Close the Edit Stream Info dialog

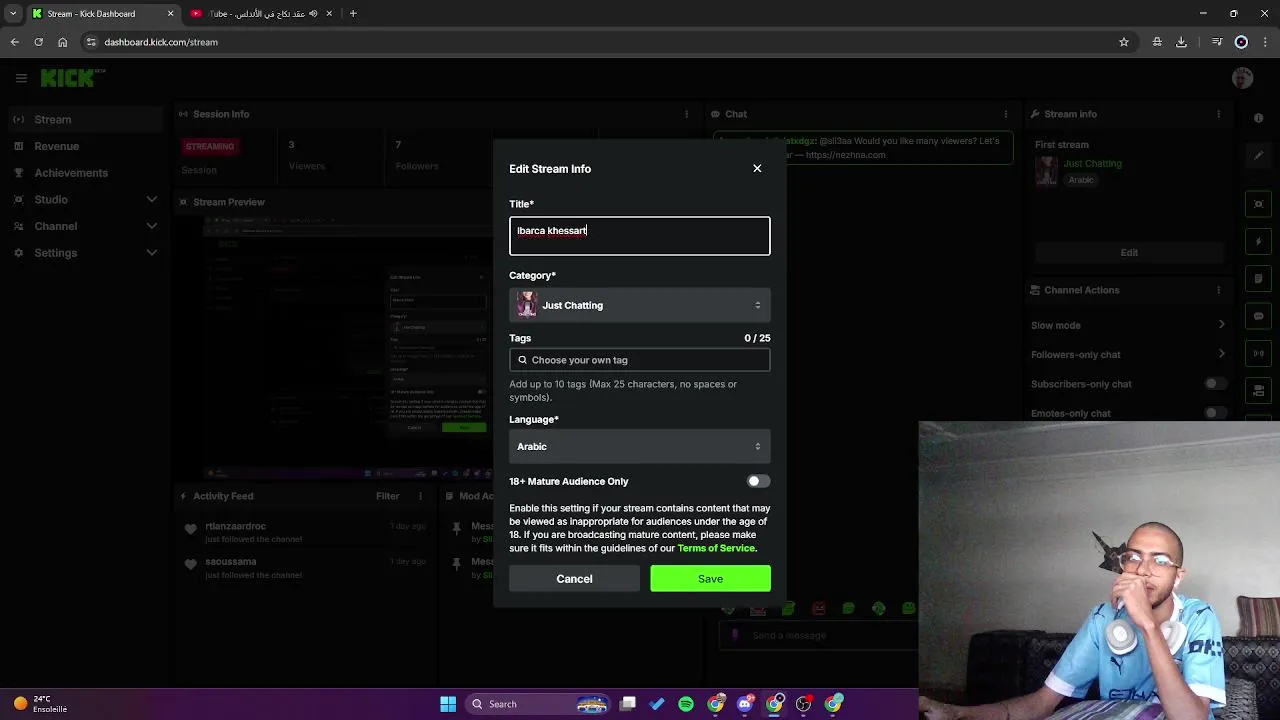point(757,168)
